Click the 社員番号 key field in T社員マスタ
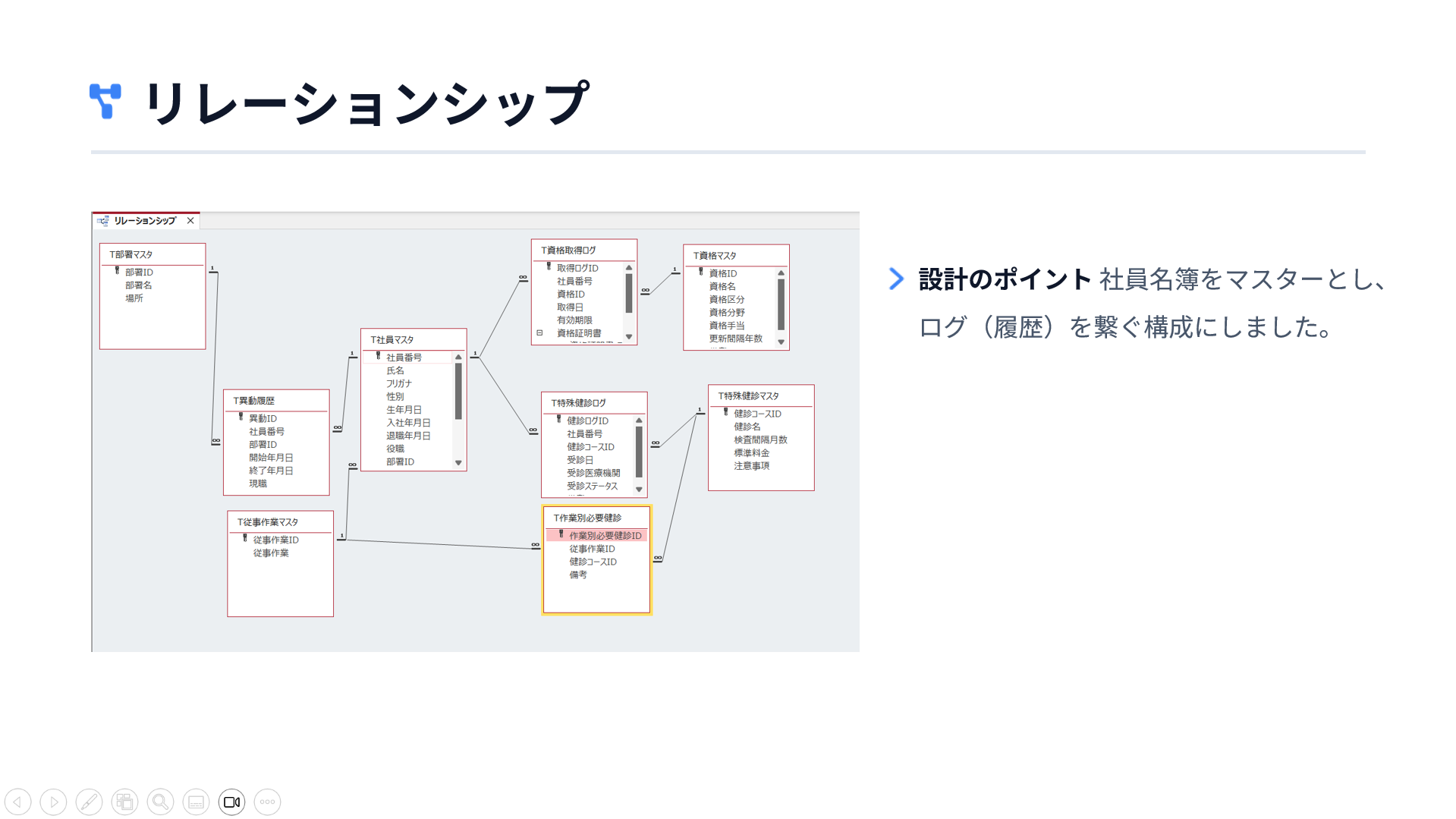The height and width of the screenshot is (819, 1456). pyautogui.click(x=404, y=358)
